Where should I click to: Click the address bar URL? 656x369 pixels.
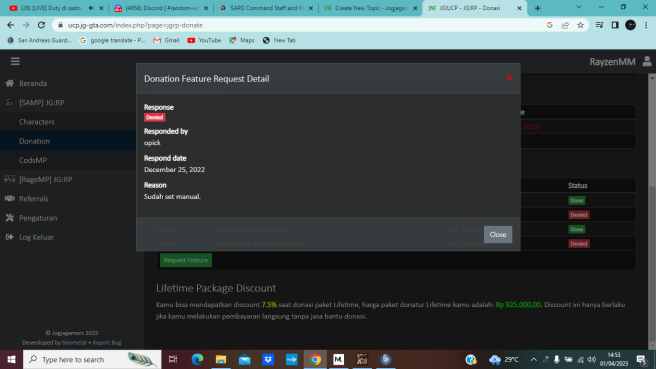135,25
